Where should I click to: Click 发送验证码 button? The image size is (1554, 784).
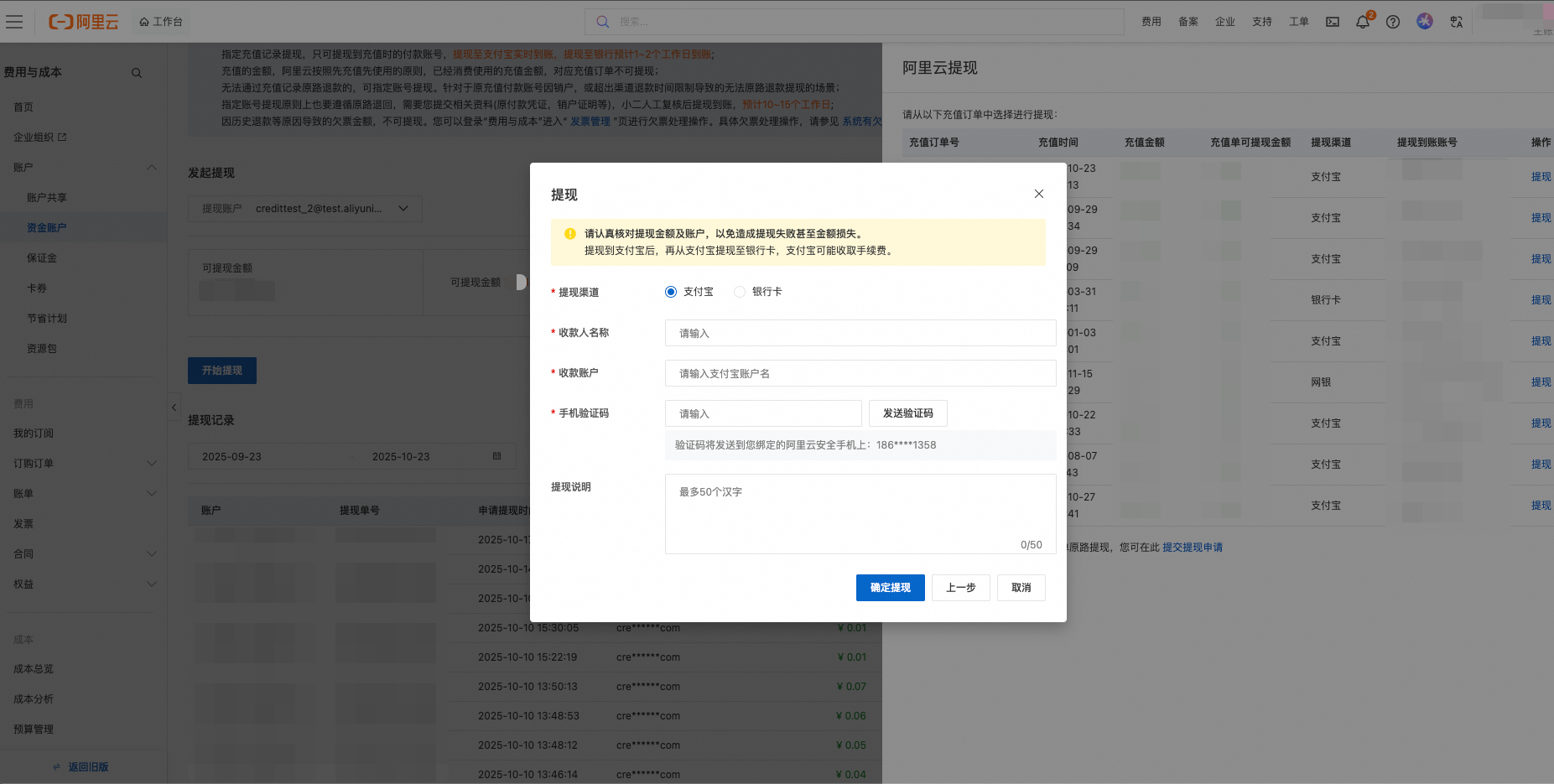point(907,413)
